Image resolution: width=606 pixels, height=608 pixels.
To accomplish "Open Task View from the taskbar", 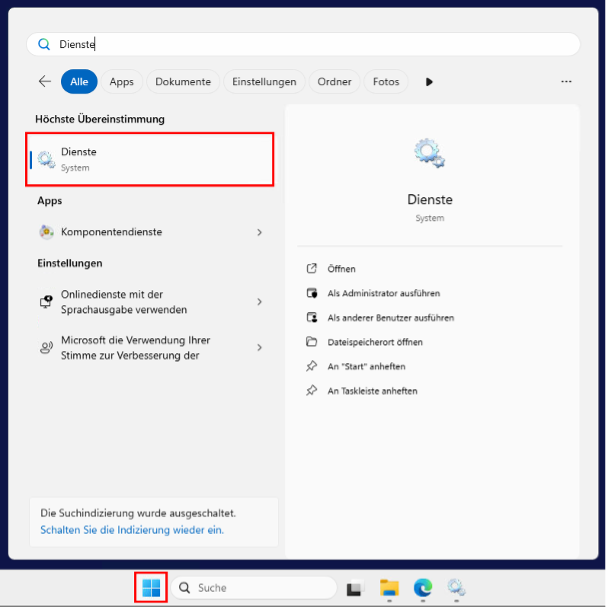I will coord(356,588).
